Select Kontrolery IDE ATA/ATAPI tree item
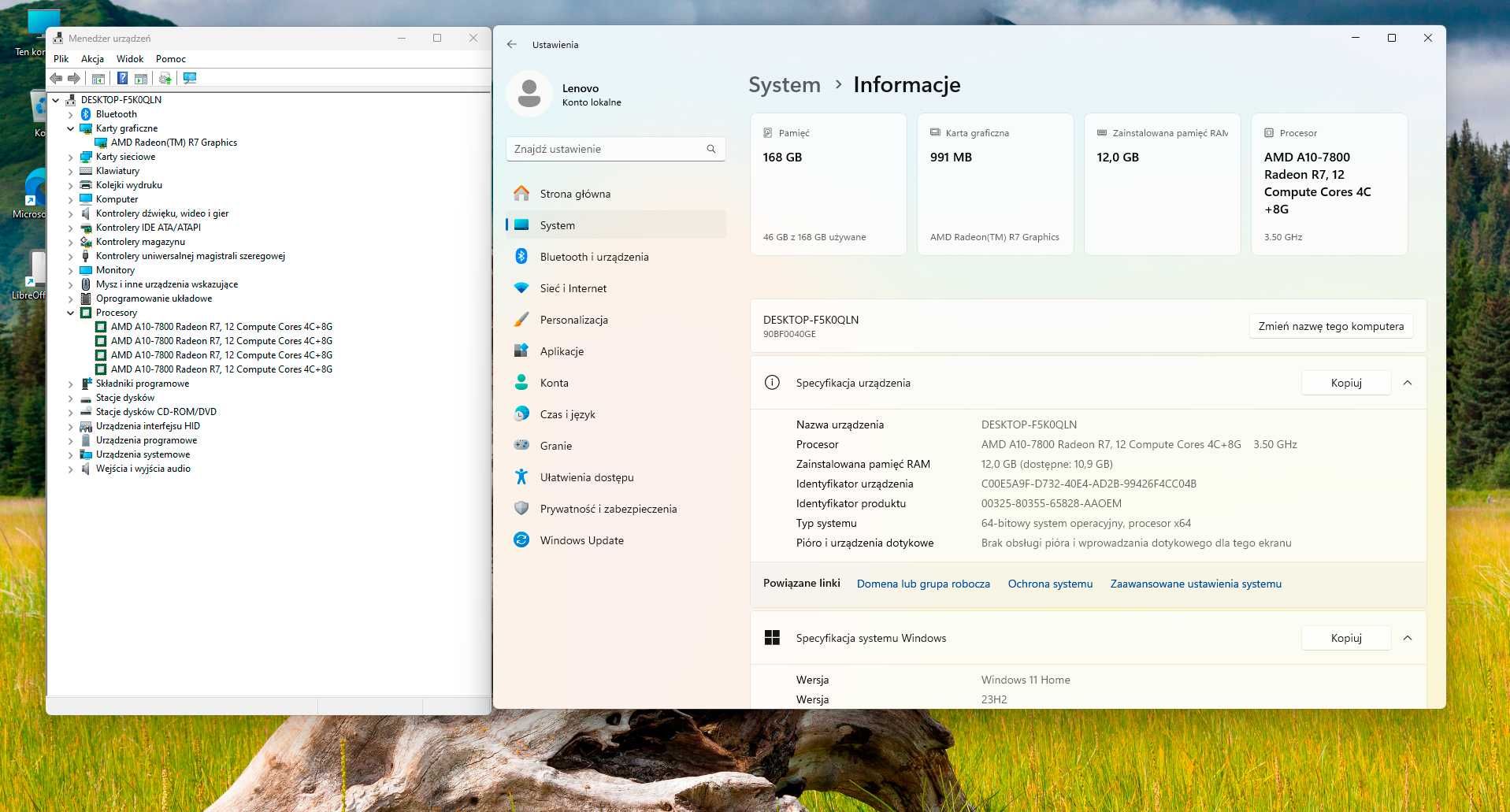The height and width of the screenshot is (812, 1510). pos(148,228)
